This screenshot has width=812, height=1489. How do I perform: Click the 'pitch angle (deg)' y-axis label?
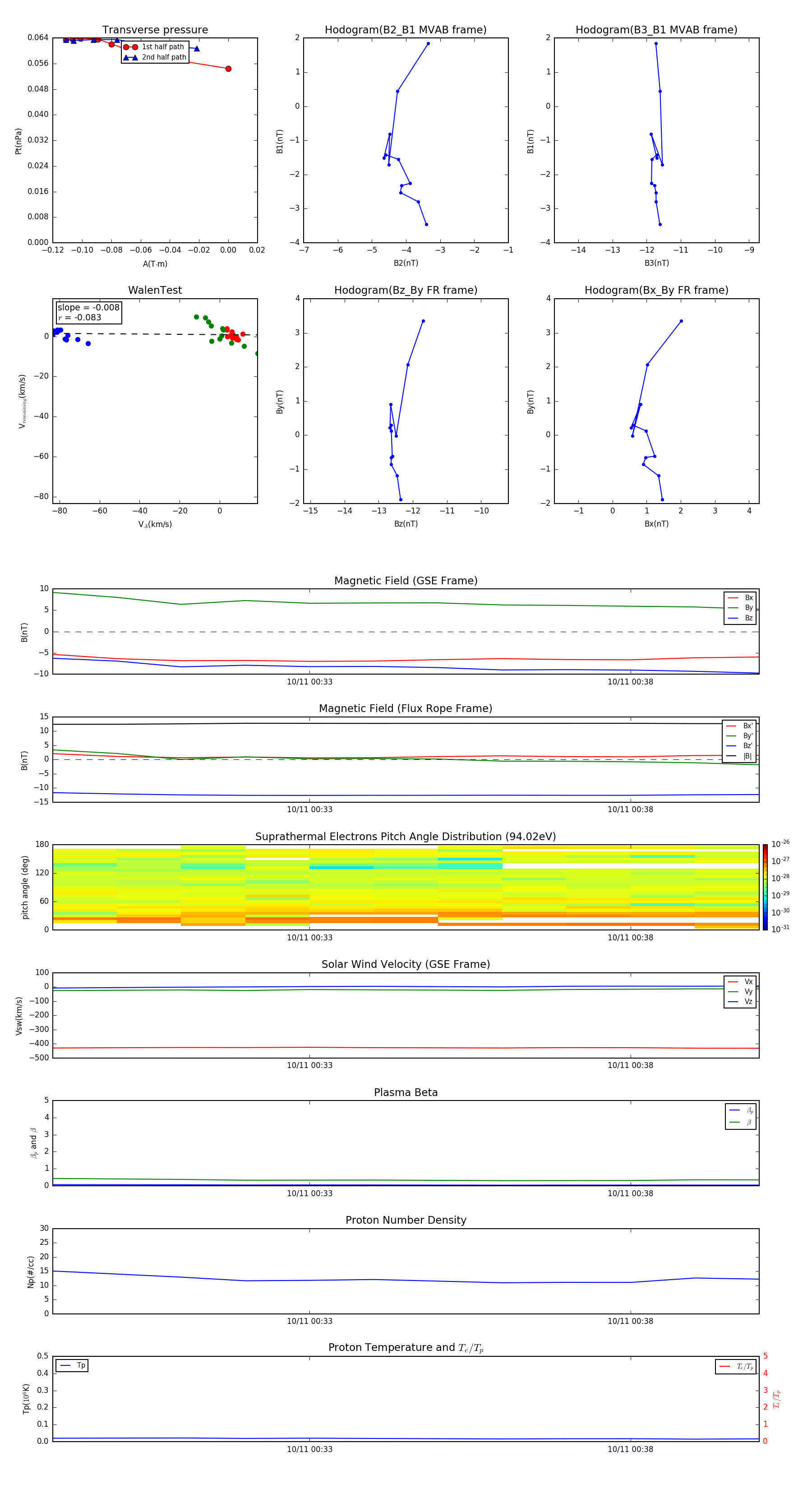(25, 887)
